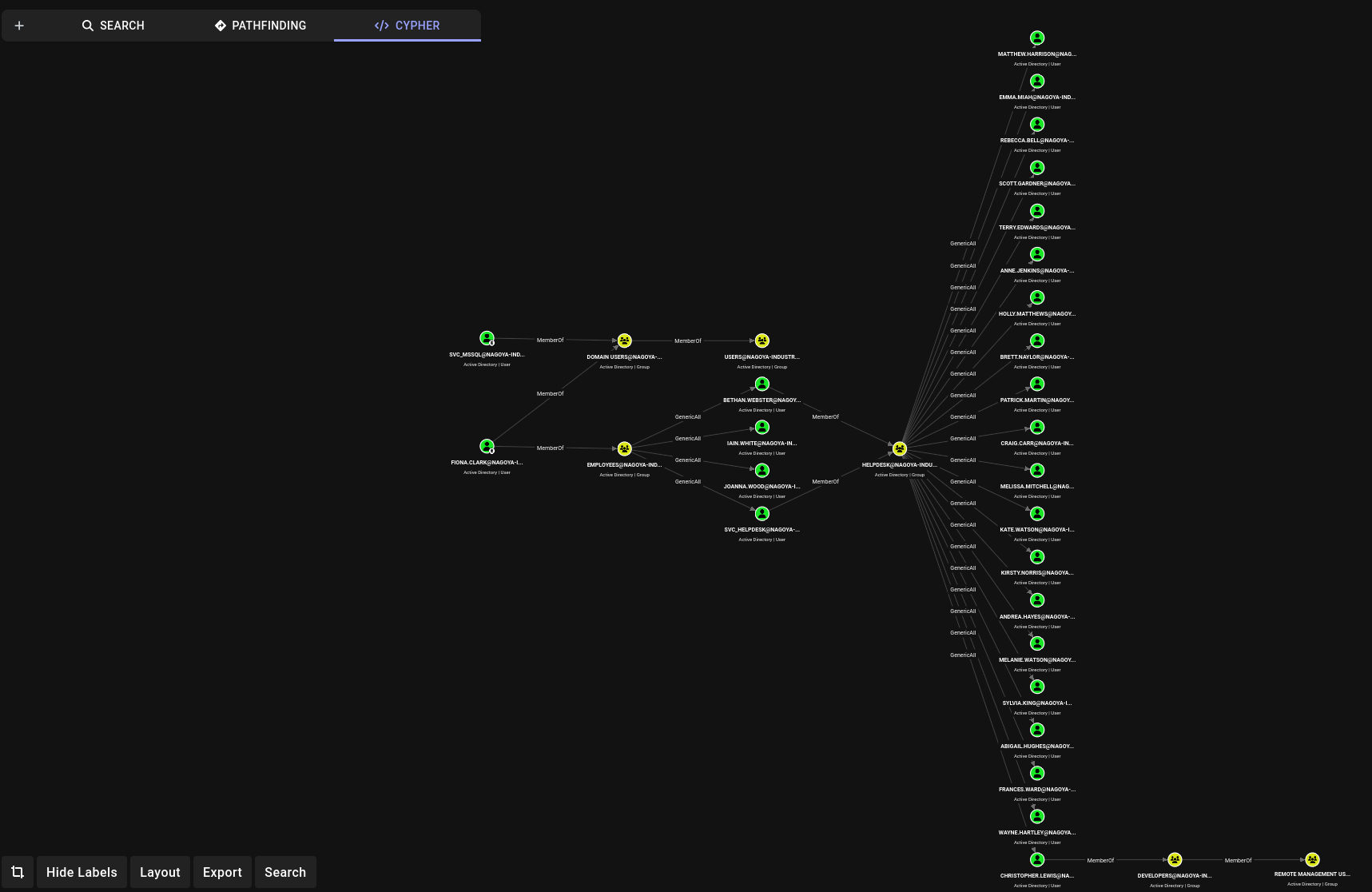Image resolution: width=1372 pixels, height=892 pixels.
Task: Select the HELPDESK group node icon
Action: [x=900, y=448]
